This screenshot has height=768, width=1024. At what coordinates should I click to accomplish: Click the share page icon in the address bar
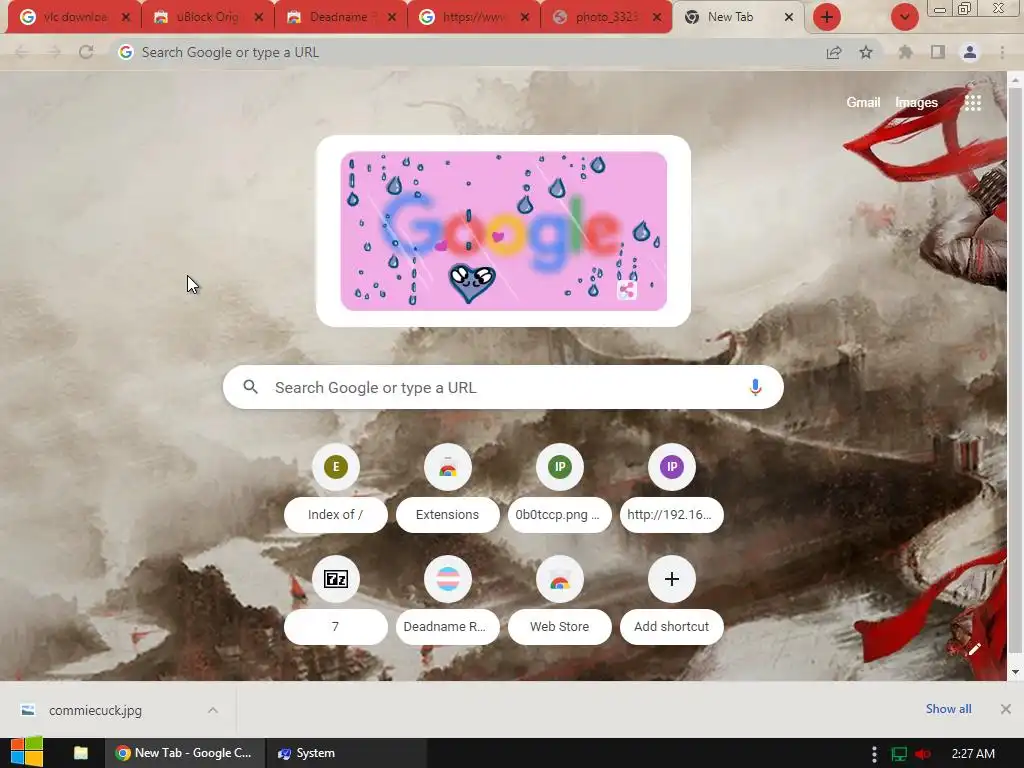[834, 52]
